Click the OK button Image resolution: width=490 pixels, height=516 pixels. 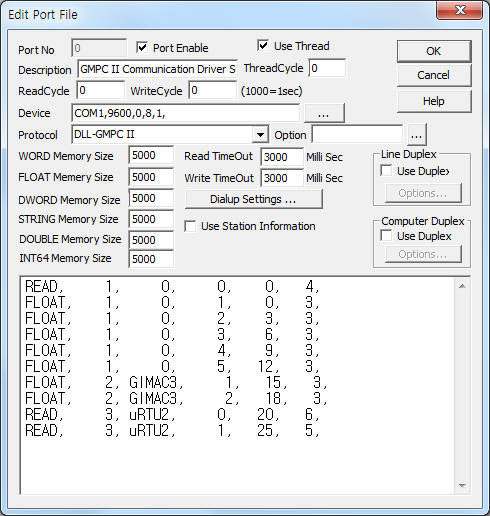click(434, 51)
